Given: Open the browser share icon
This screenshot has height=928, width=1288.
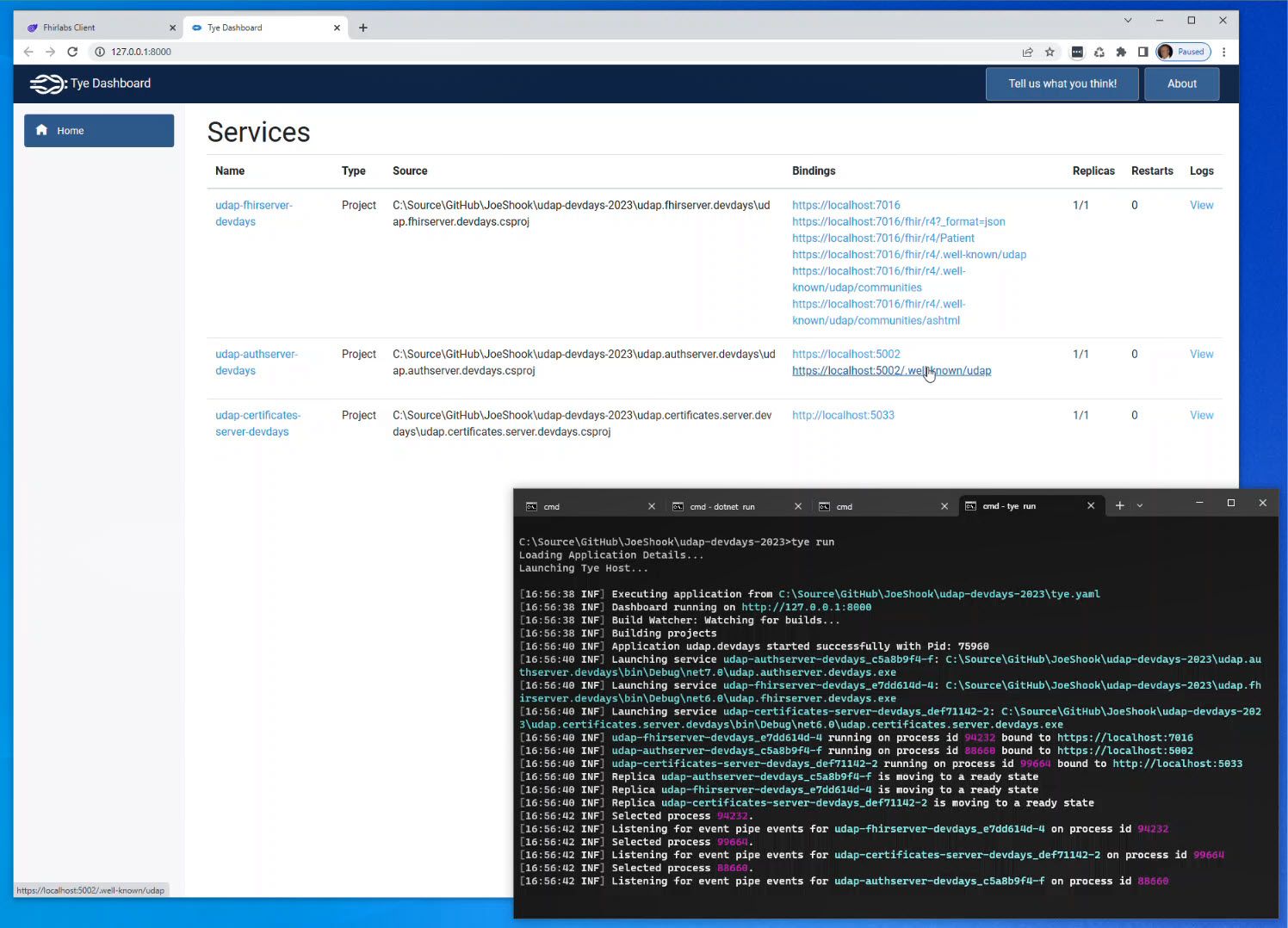Looking at the screenshot, I should pyautogui.click(x=1027, y=52).
